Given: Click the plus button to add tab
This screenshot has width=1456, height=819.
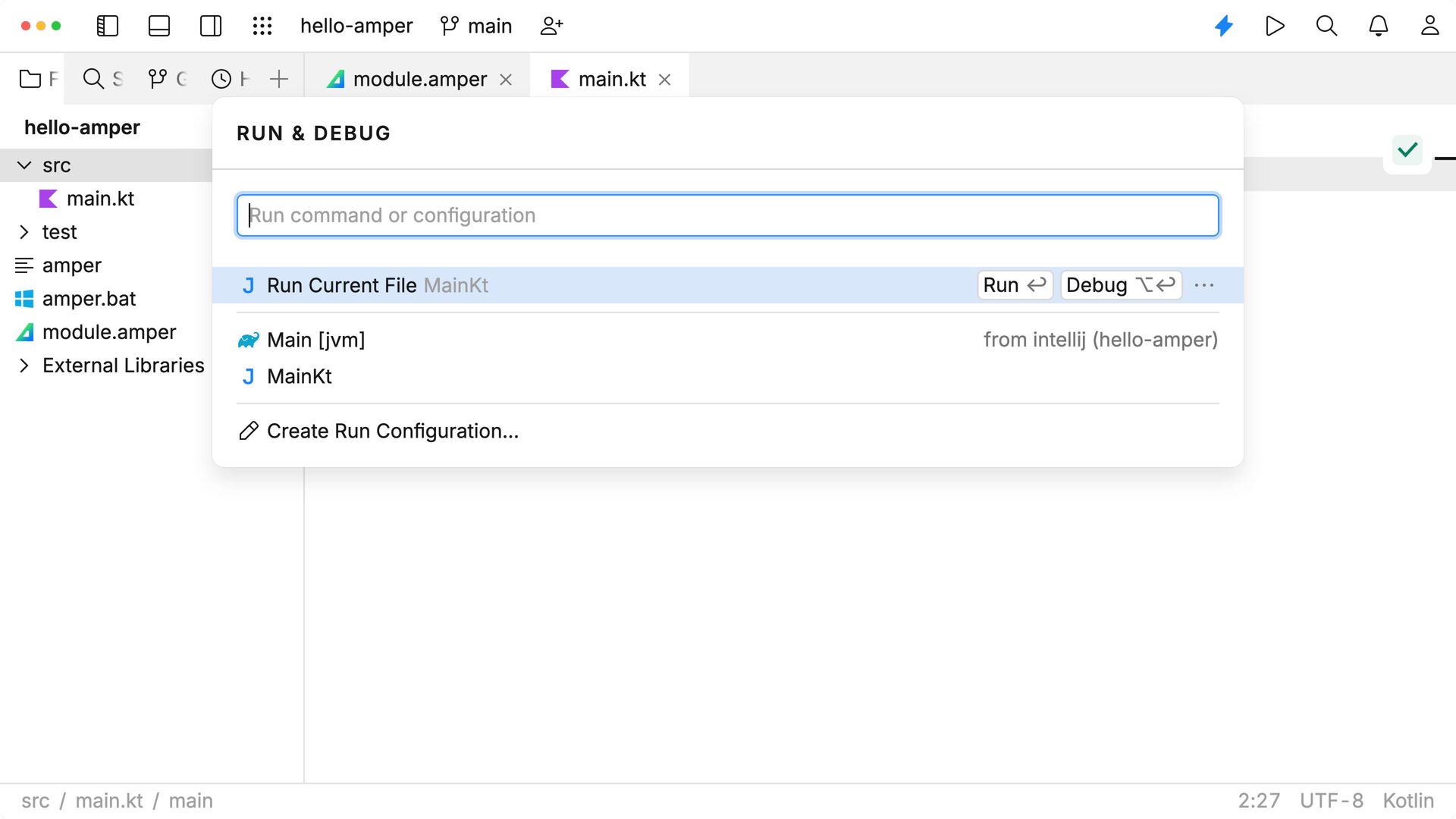Looking at the screenshot, I should point(279,79).
